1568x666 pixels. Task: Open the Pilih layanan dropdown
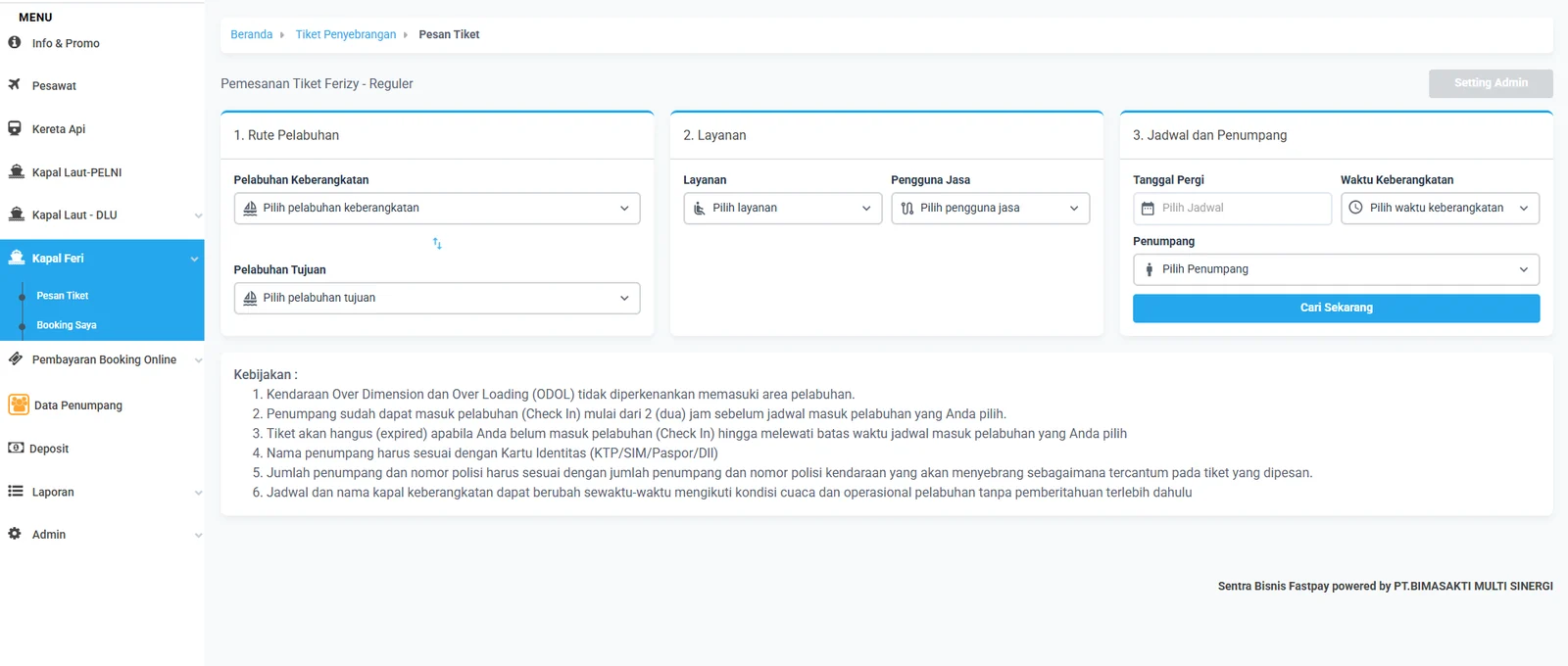pos(783,208)
